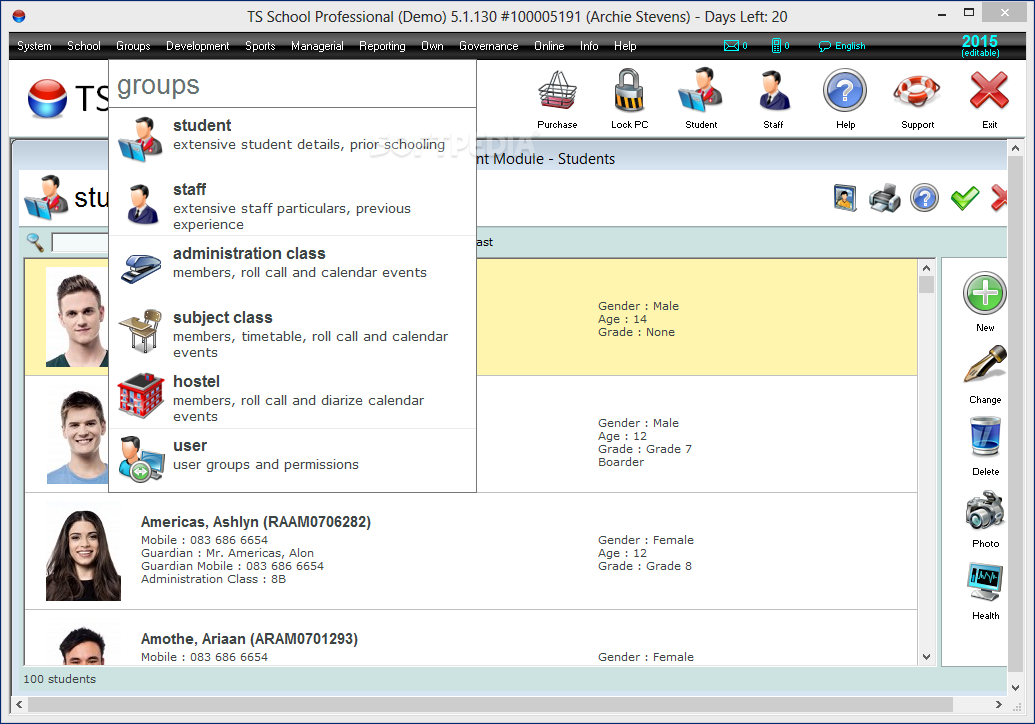Click student list scroll-down arrow
The width and height of the screenshot is (1035, 724).
[x=926, y=657]
